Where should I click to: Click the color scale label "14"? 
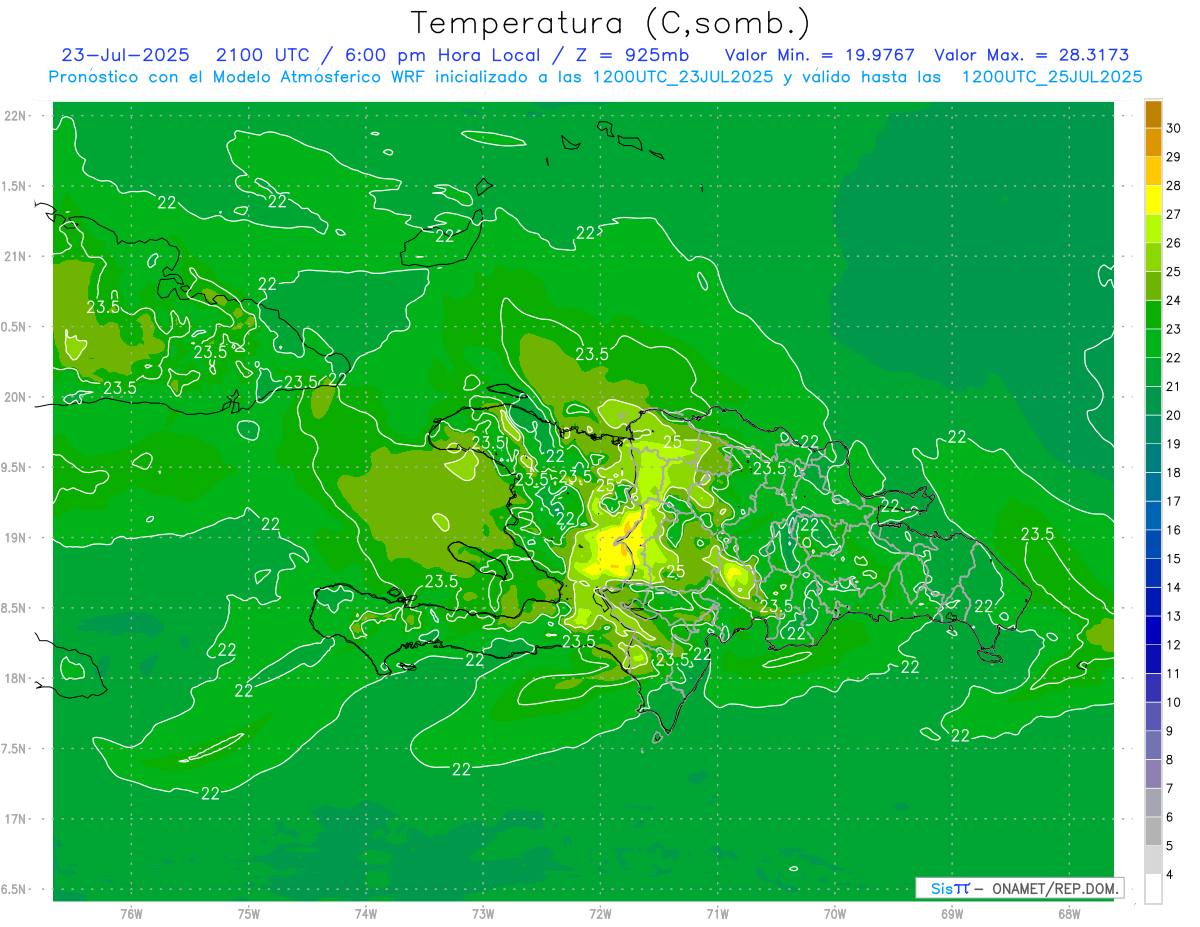(1174, 587)
